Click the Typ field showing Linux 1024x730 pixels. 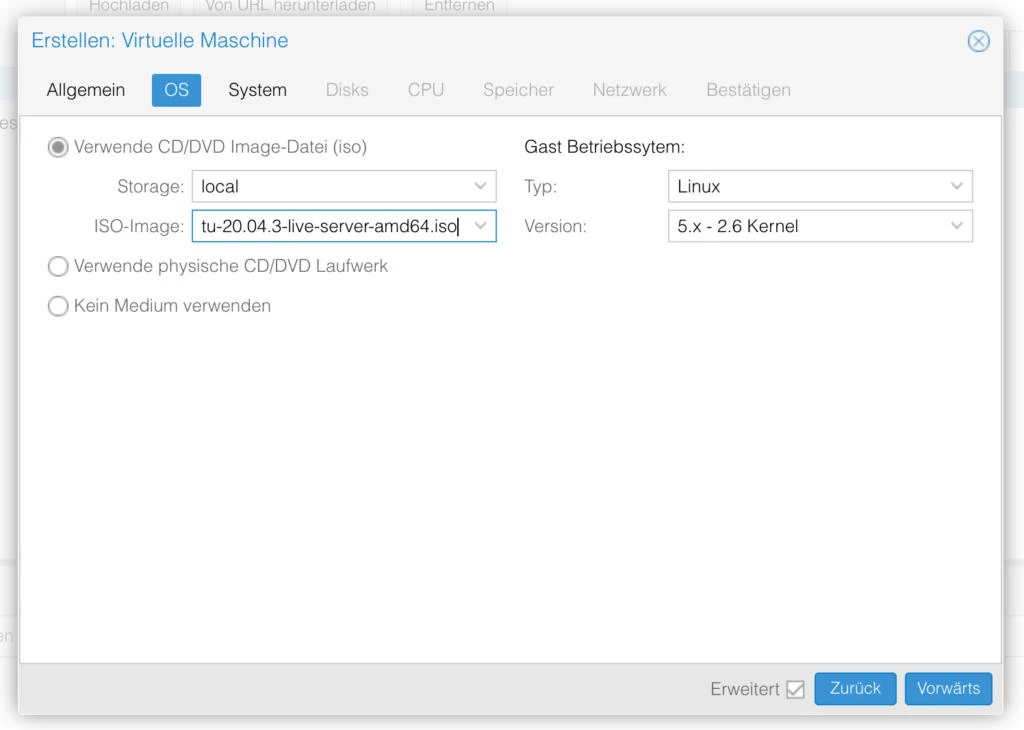(805, 187)
